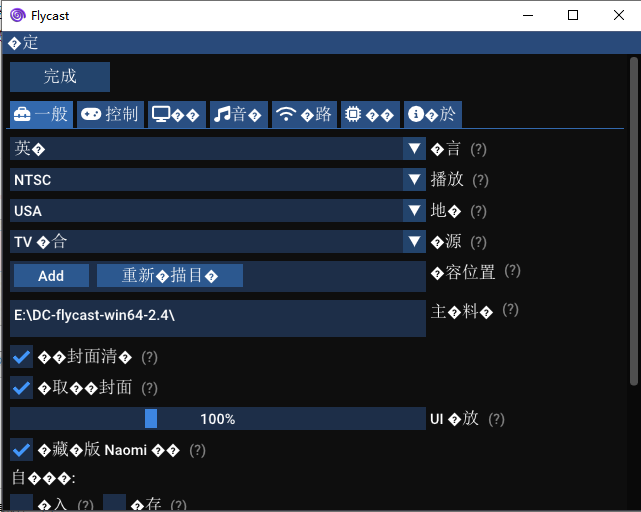The width and height of the screenshot is (641, 512).
Task: Switch to the Controls settings tab label
Action: coord(121,114)
